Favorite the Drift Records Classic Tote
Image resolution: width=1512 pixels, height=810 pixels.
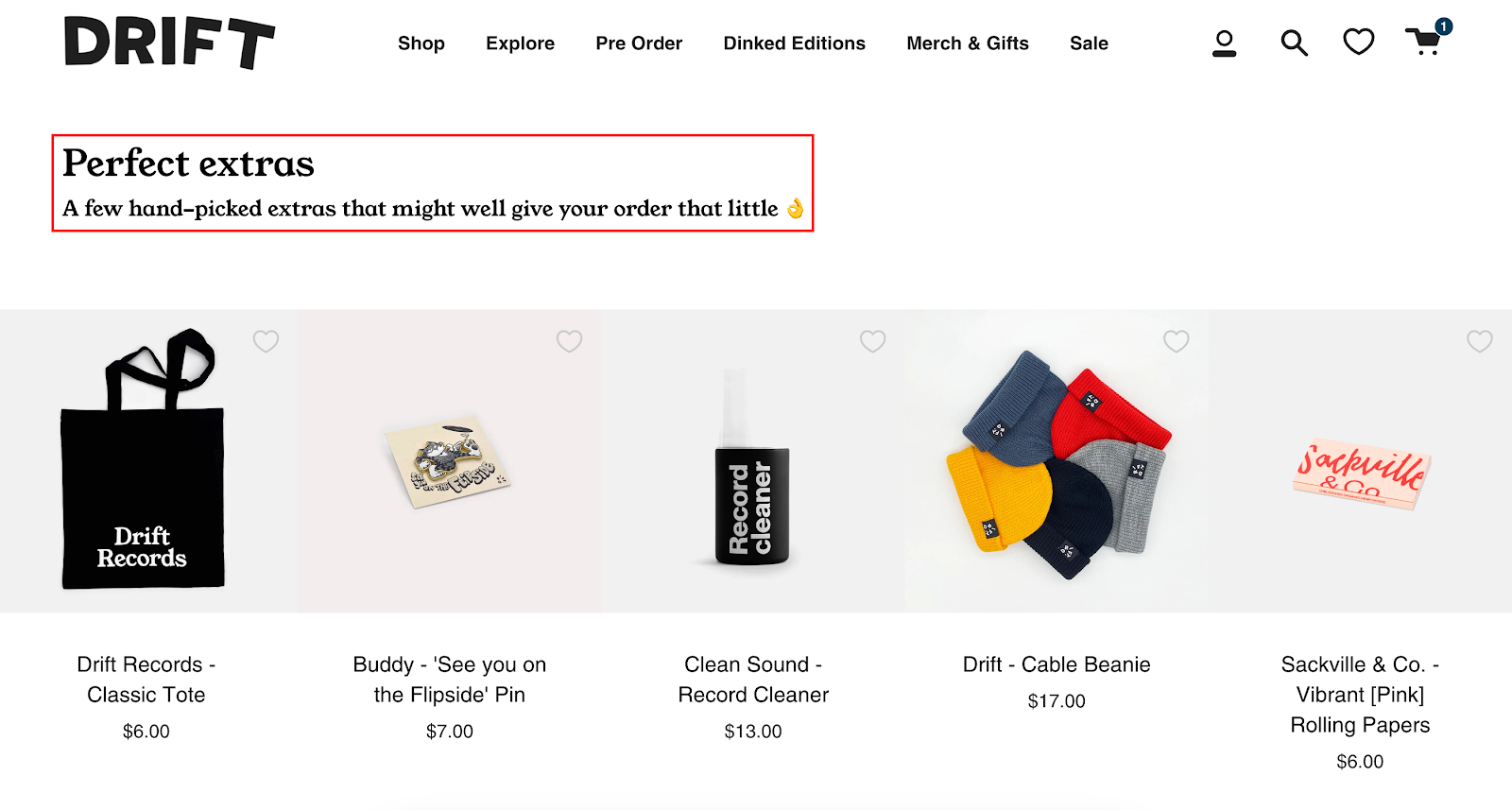click(266, 341)
